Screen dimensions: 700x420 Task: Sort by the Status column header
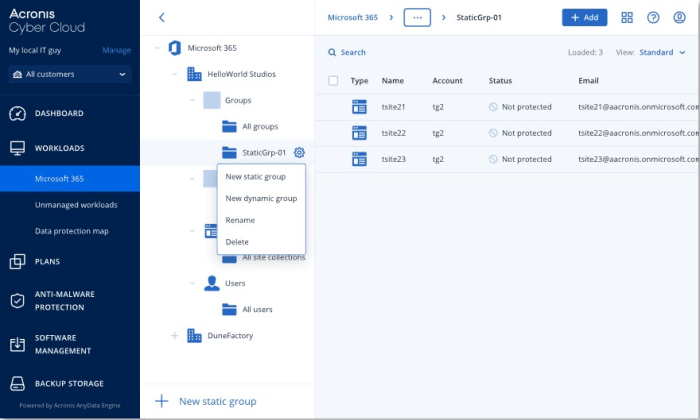pyautogui.click(x=500, y=81)
